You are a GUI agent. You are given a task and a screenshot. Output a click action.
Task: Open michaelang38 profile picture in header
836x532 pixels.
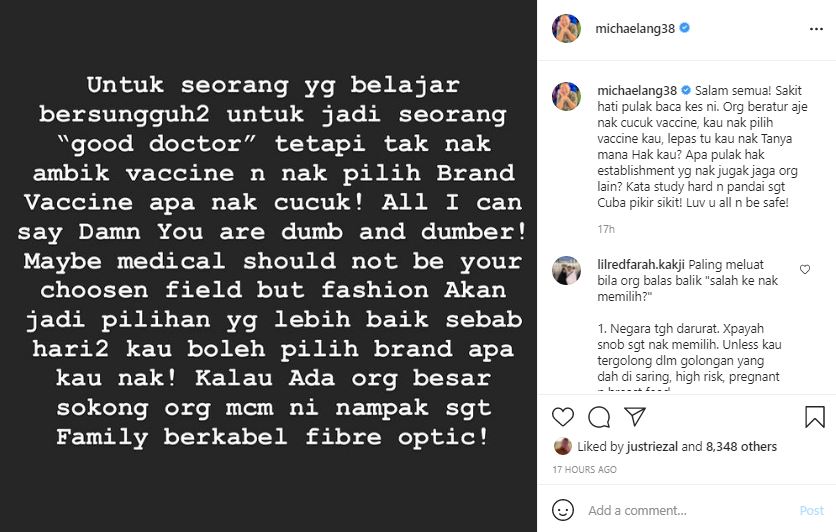566,28
